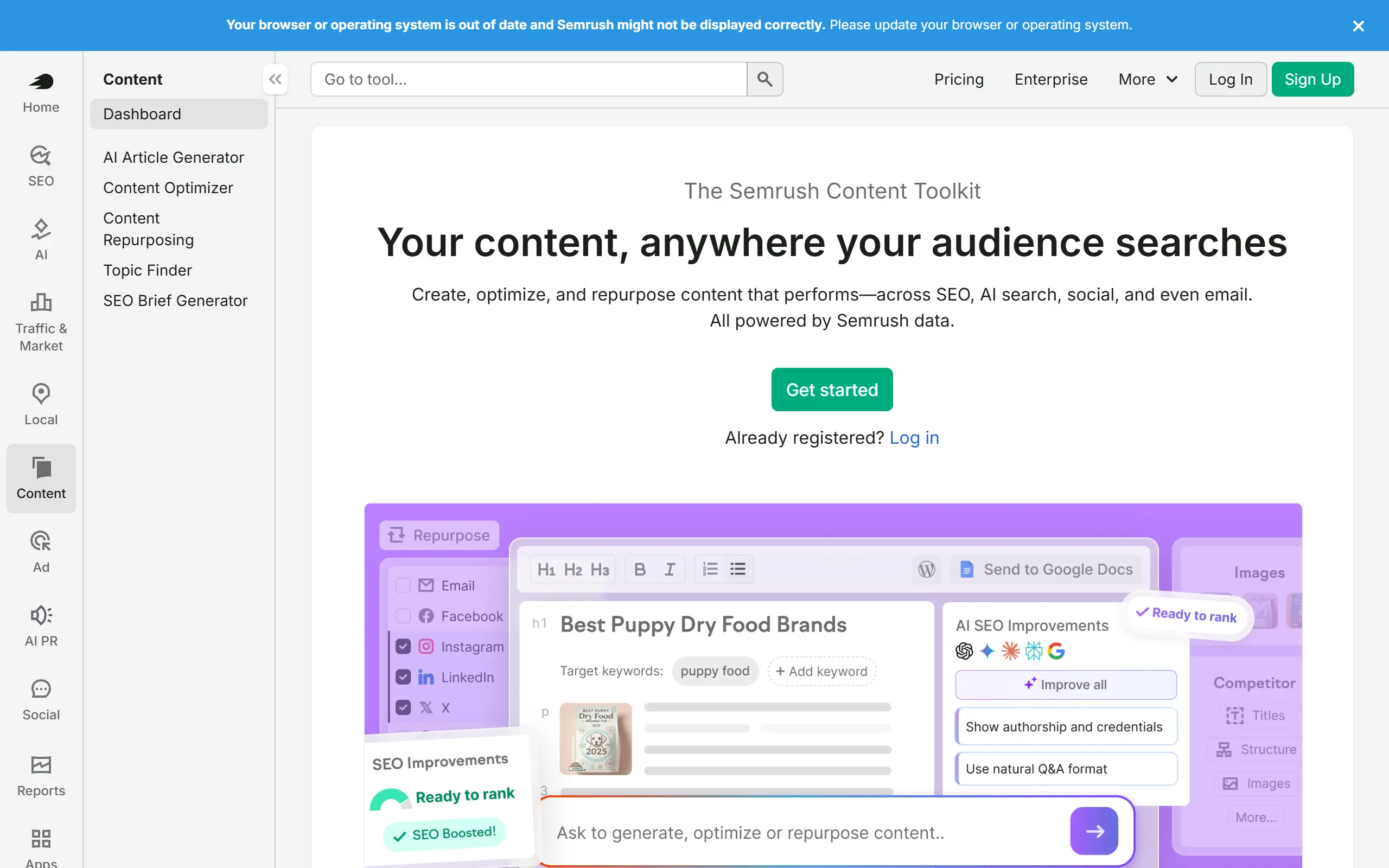This screenshot has height=868, width=1389.
Task: Click the Get started button
Action: [x=832, y=390]
